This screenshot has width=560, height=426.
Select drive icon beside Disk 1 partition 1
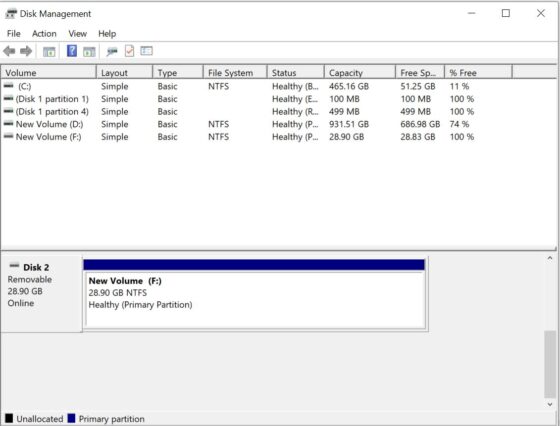(x=9, y=98)
